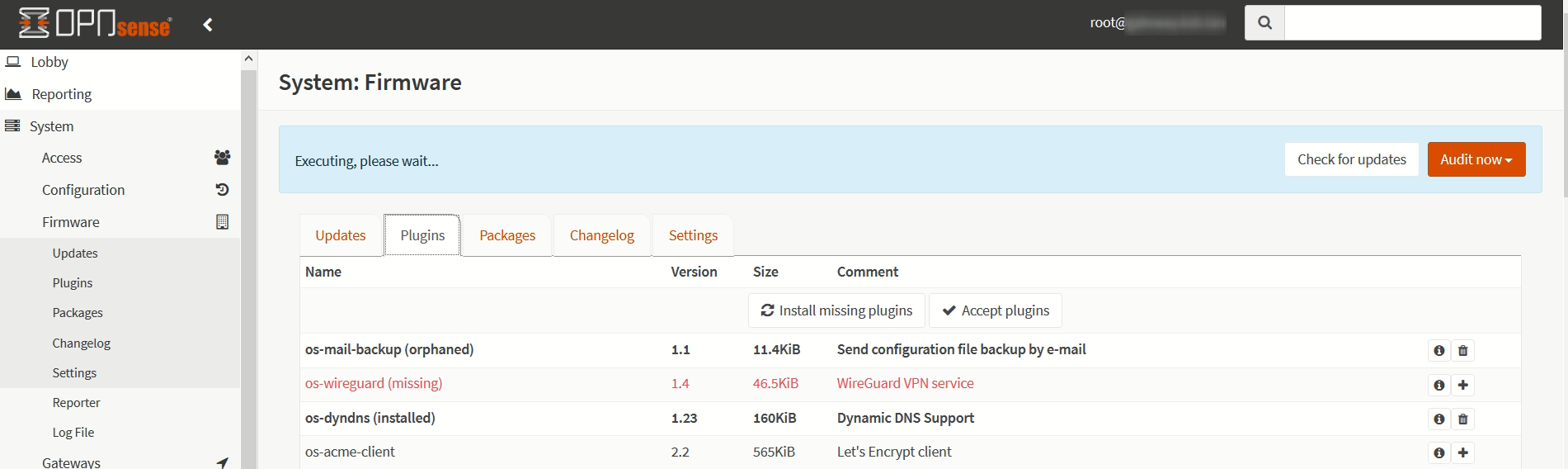Switch to the Packages tab
The height and width of the screenshot is (469, 1568).
[x=506, y=235]
